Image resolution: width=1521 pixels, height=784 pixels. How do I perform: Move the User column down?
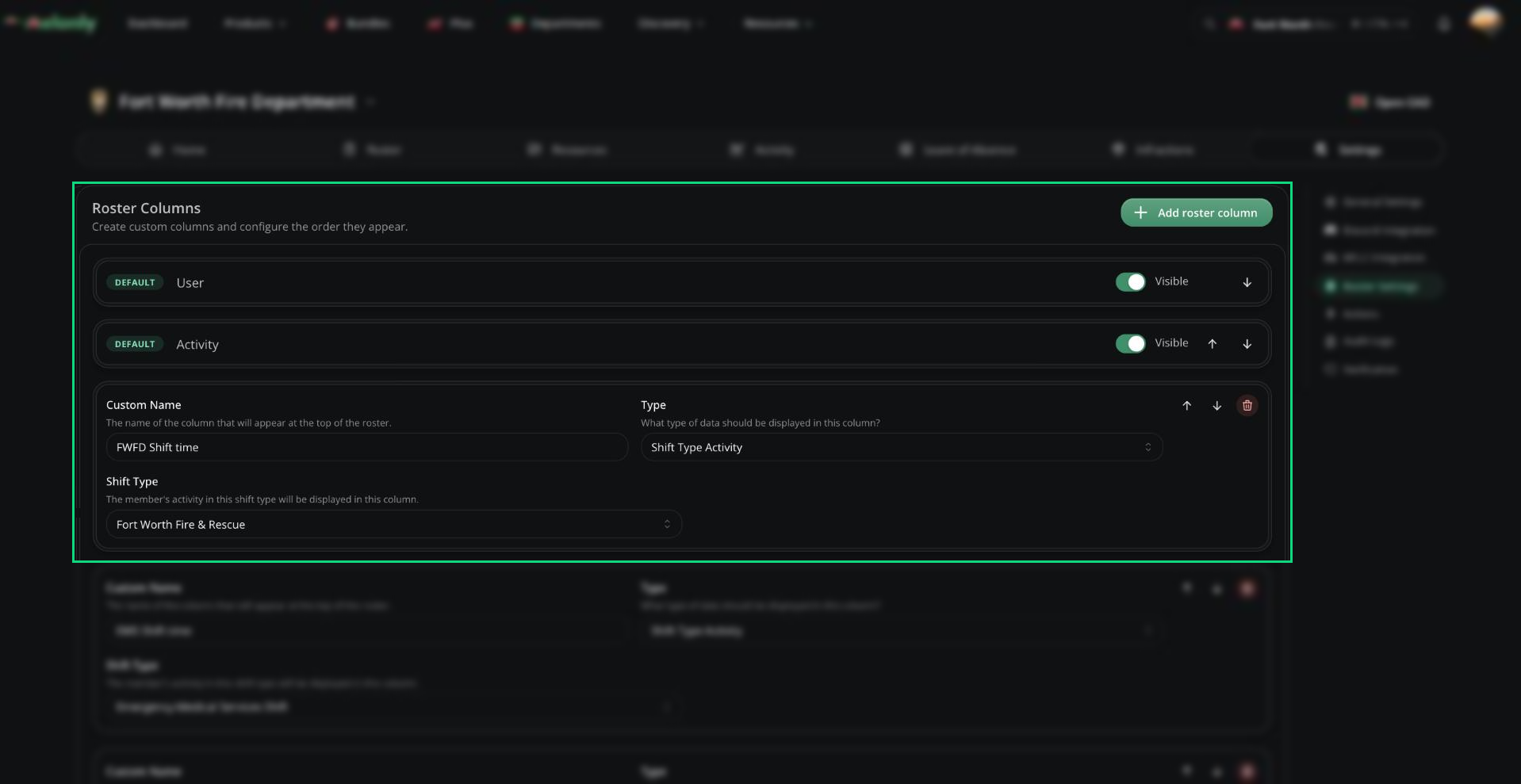pyautogui.click(x=1247, y=282)
